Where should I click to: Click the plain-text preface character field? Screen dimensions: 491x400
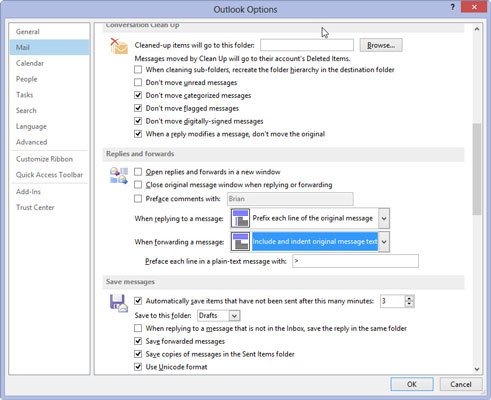tap(355, 261)
